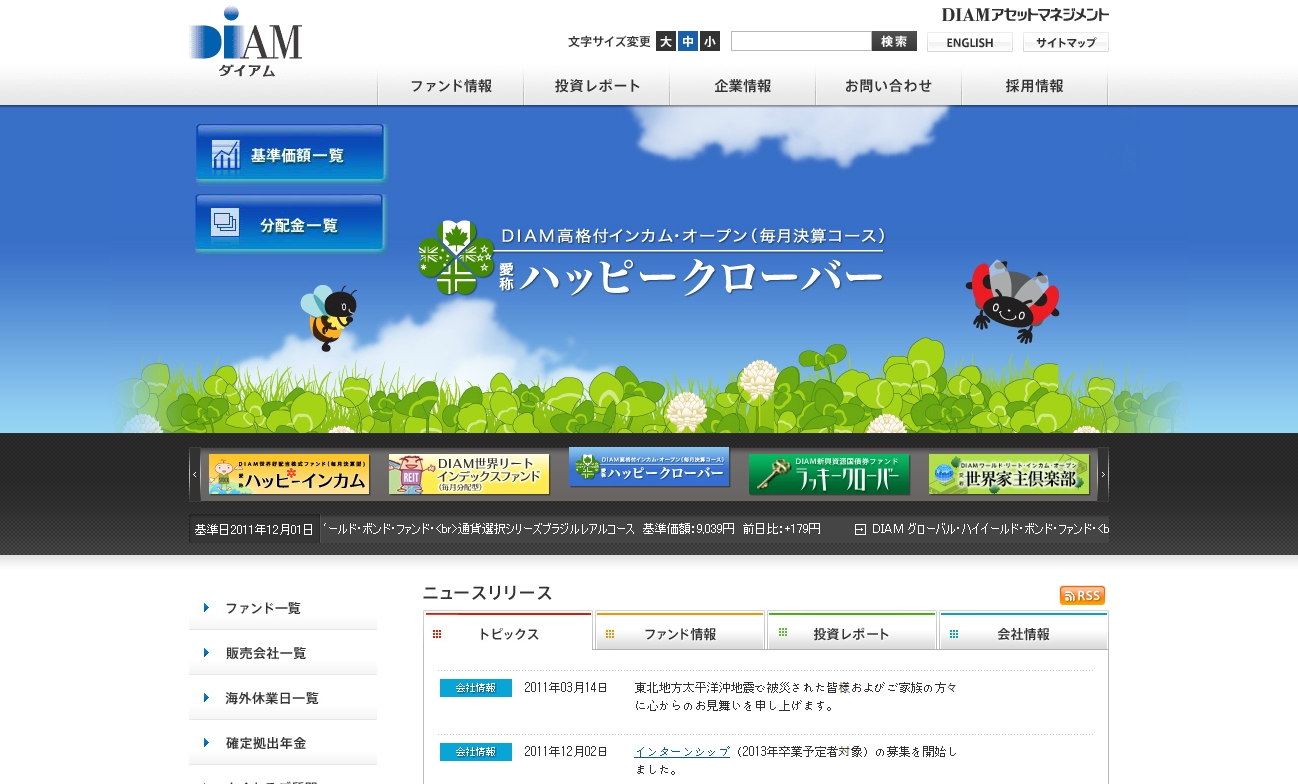Open the 投資レポート nav menu
This screenshot has width=1298, height=784.
pyautogui.click(x=597, y=86)
